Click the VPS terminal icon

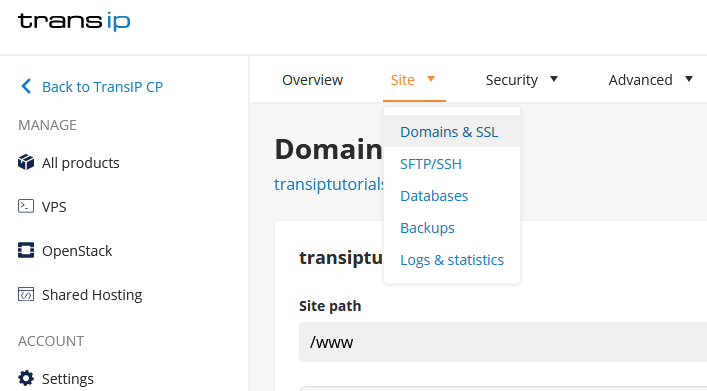pyautogui.click(x=26, y=206)
